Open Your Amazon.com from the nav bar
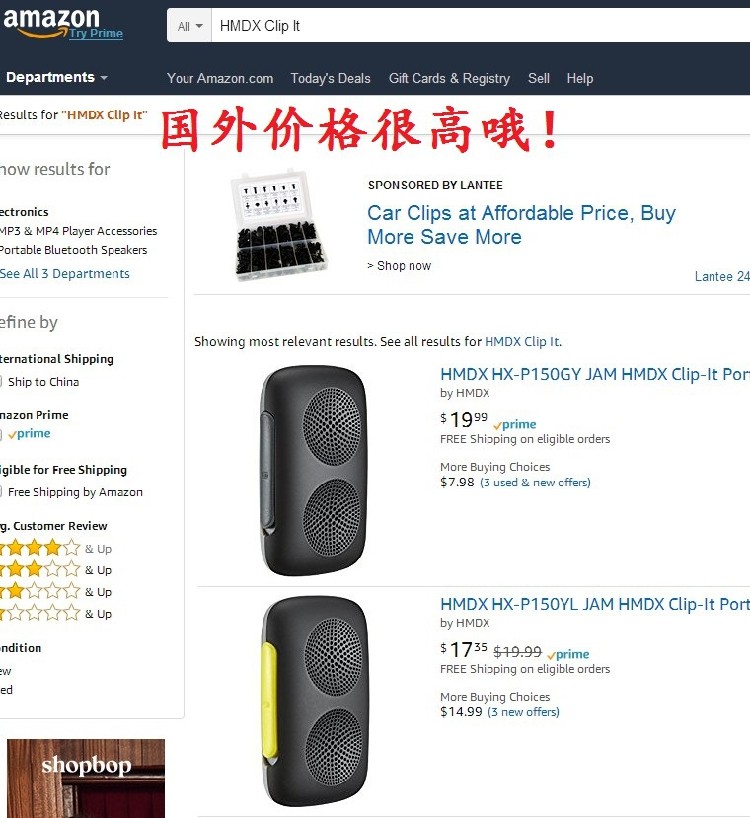750x818 pixels. click(220, 78)
